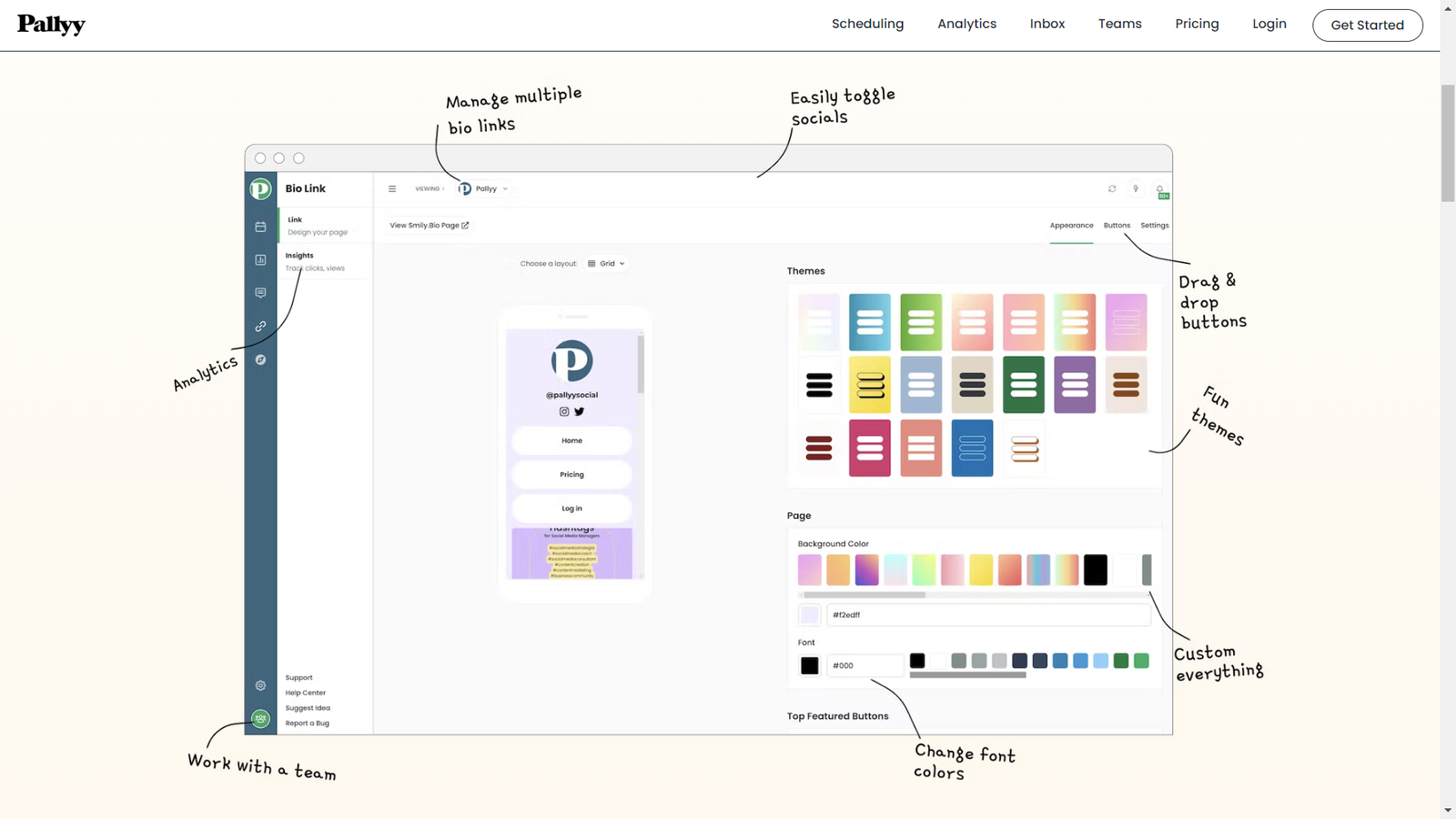1456x819 pixels.
Task: Open the analytics chart icon in app sidebar
Action: pyautogui.click(x=260, y=260)
